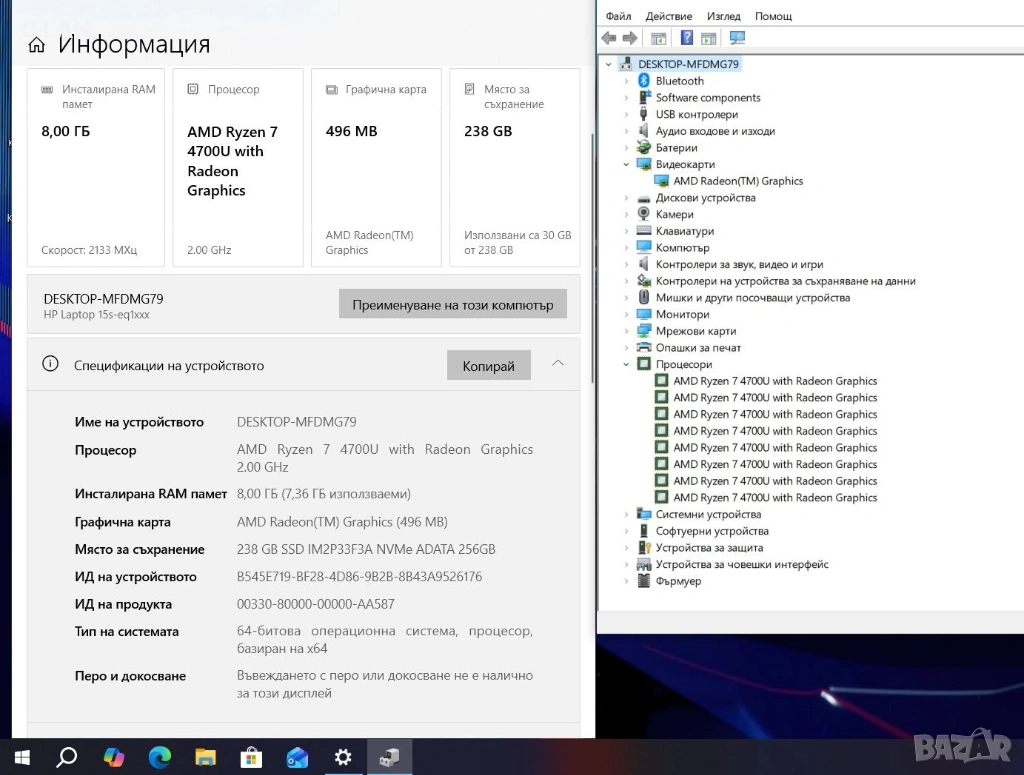1024x775 pixels.
Task: Open Microsoft Store from the taskbar
Action: (x=251, y=757)
